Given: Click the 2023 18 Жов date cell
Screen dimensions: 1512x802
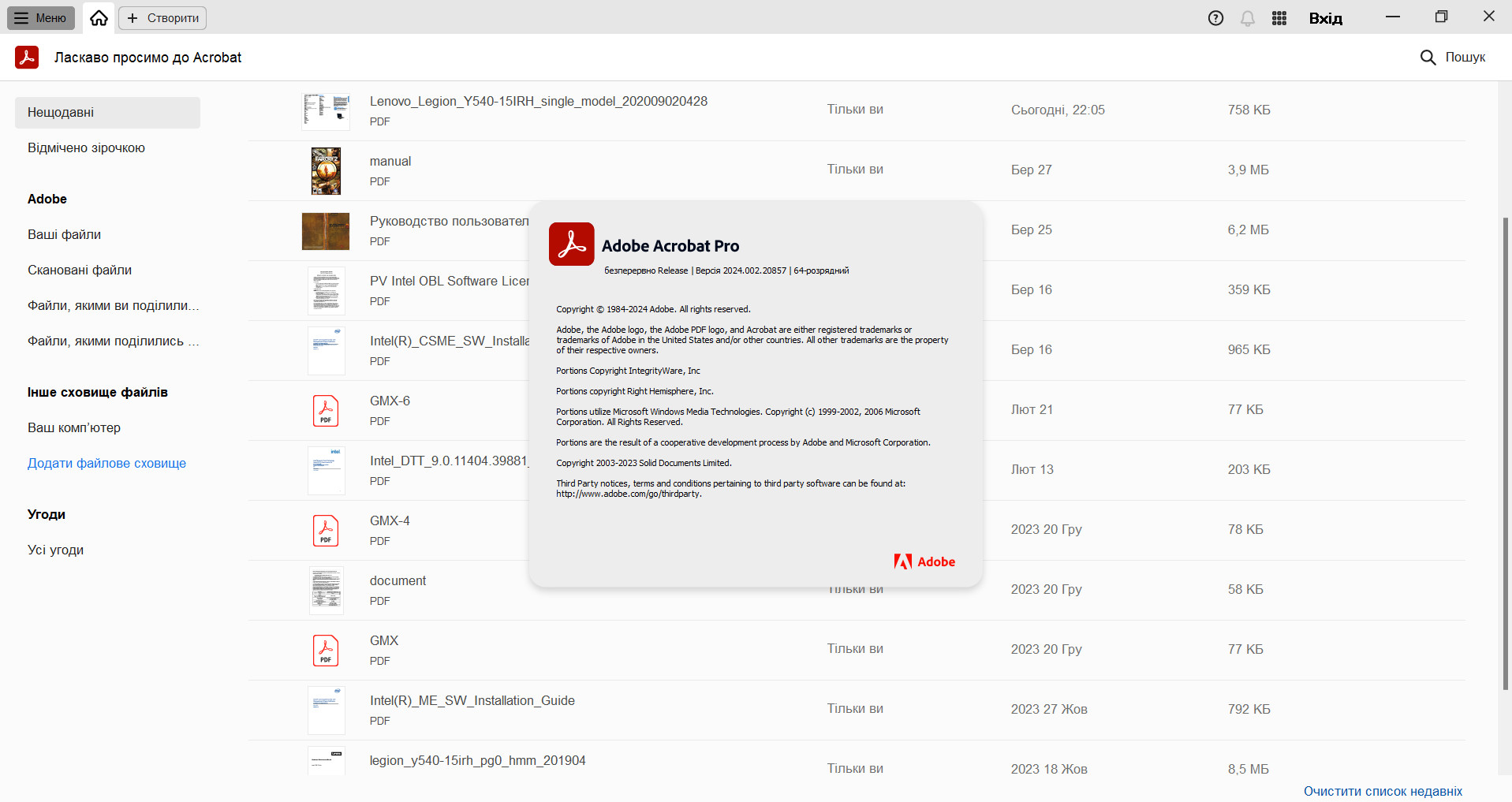Looking at the screenshot, I should 1049,770.
